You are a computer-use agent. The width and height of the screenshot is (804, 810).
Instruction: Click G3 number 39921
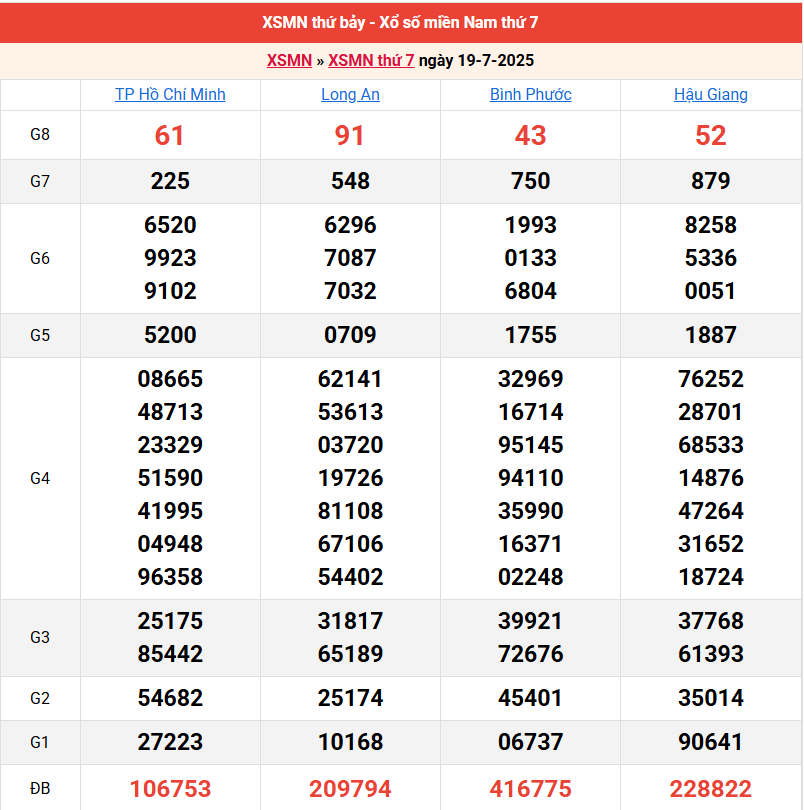(x=531, y=621)
